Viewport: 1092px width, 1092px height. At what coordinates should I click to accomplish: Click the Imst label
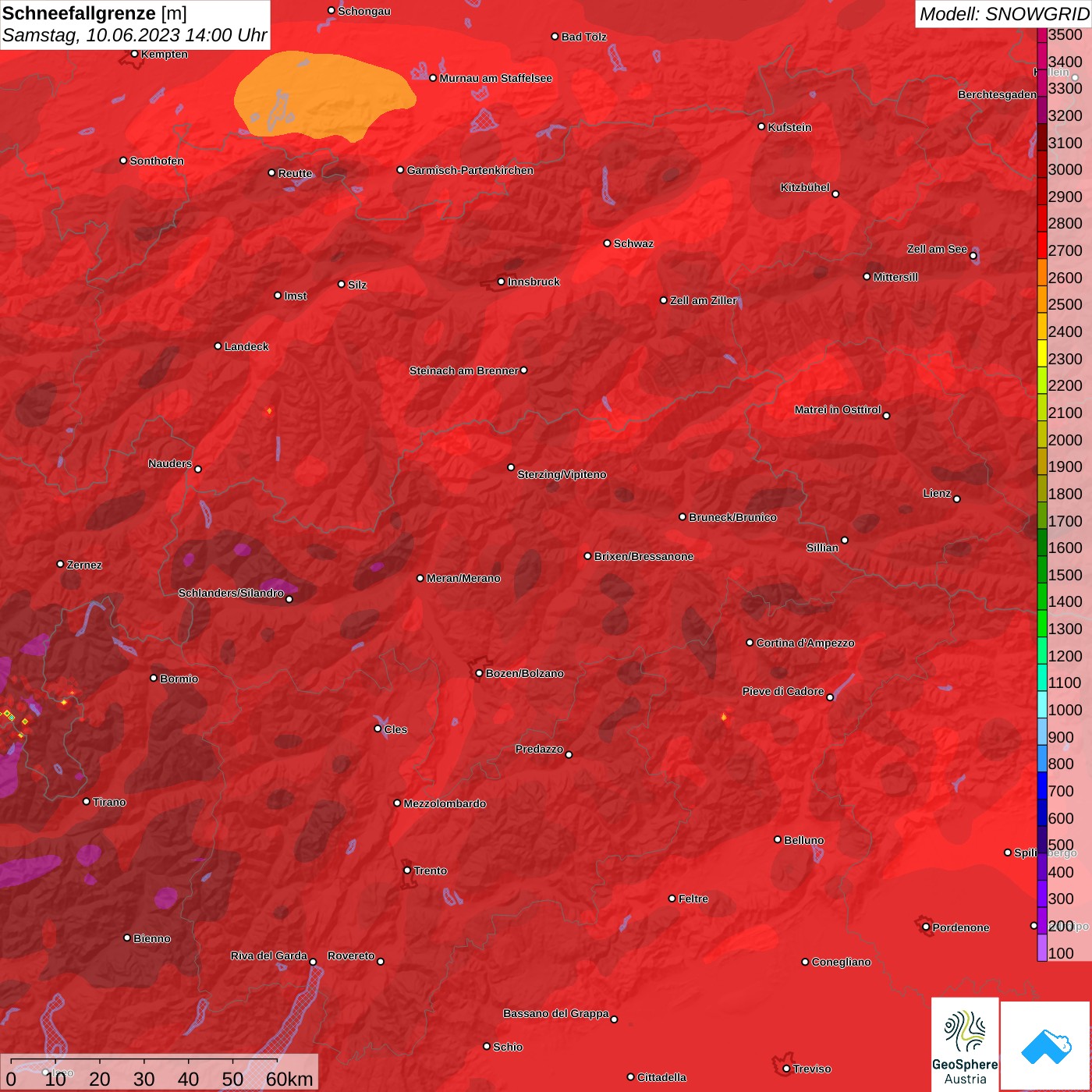296,296
